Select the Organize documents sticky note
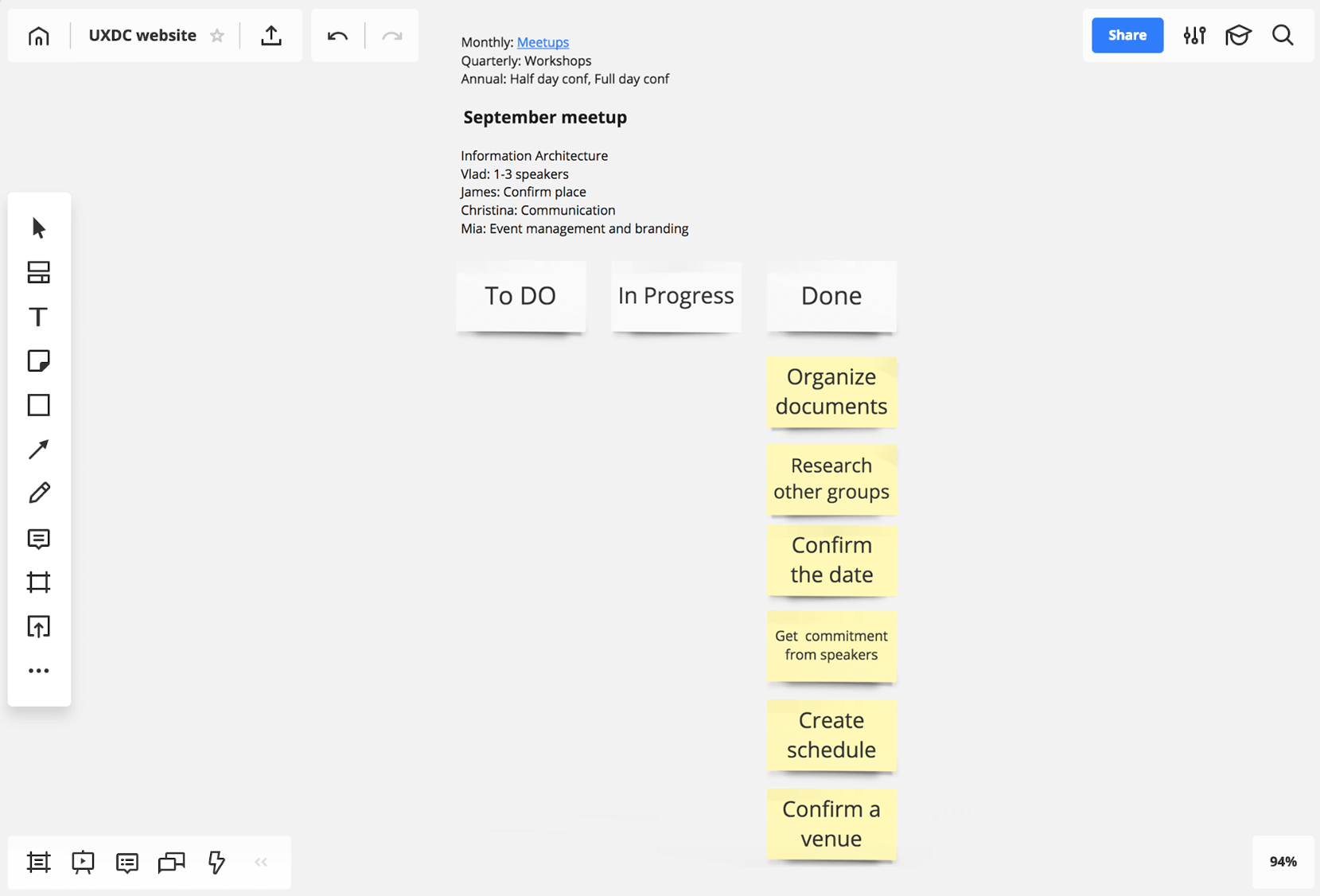This screenshot has width=1320, height=896. [x=831, y=392]
